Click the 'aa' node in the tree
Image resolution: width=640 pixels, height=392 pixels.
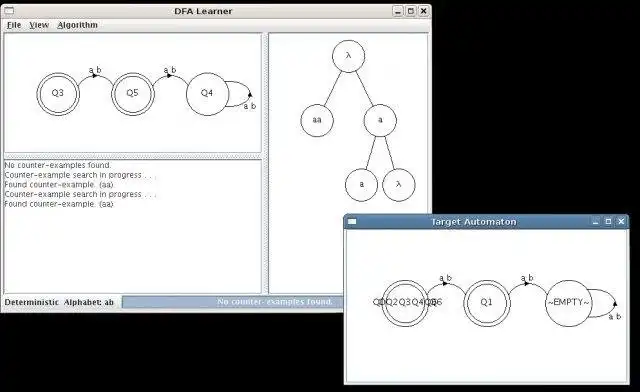(317, 120)
